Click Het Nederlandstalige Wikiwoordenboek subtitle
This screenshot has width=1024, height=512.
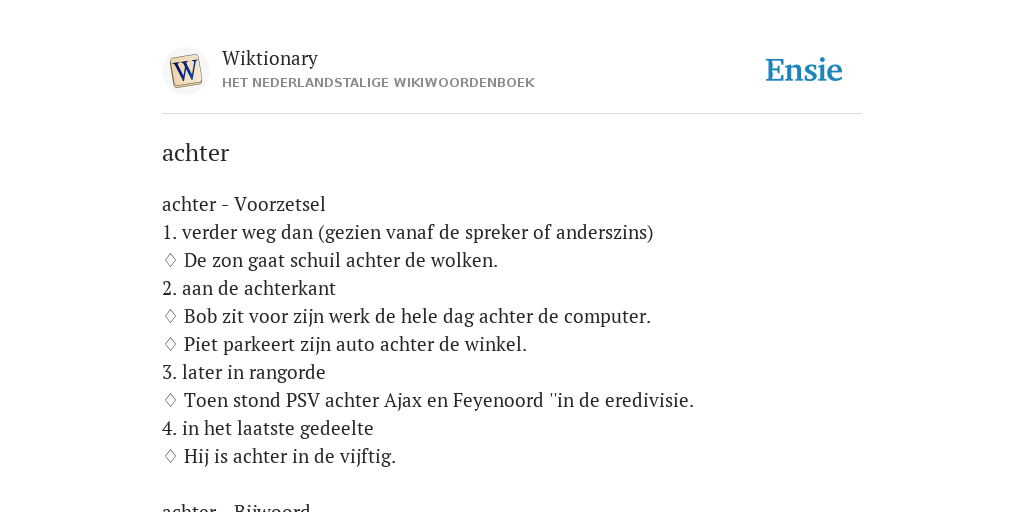378,83
